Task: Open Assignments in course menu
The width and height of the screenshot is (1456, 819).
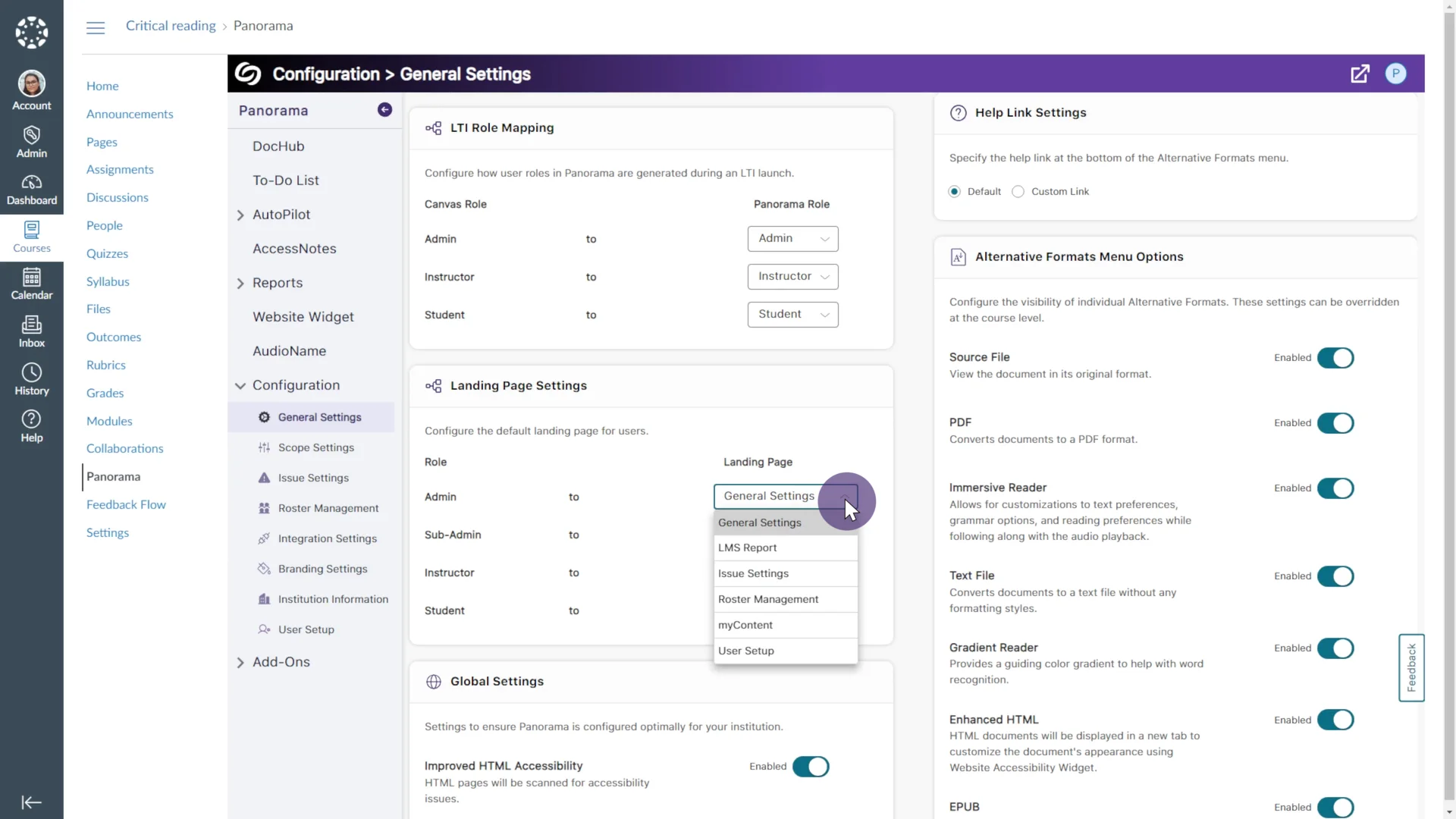Action: pos(120,170)
